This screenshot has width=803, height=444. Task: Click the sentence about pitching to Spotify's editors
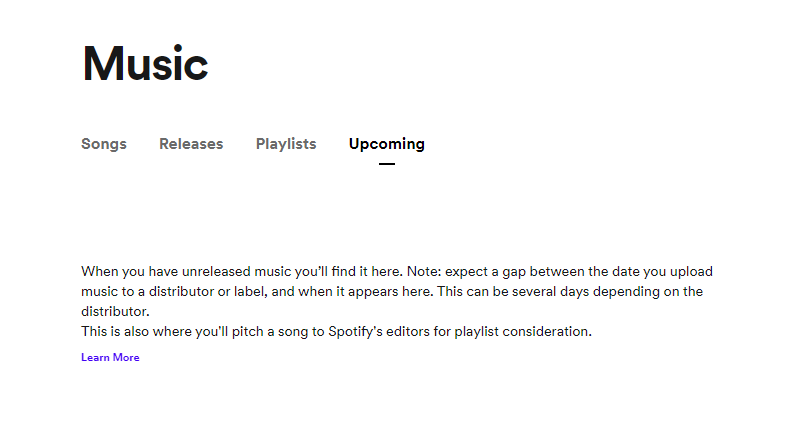[336, 331]
